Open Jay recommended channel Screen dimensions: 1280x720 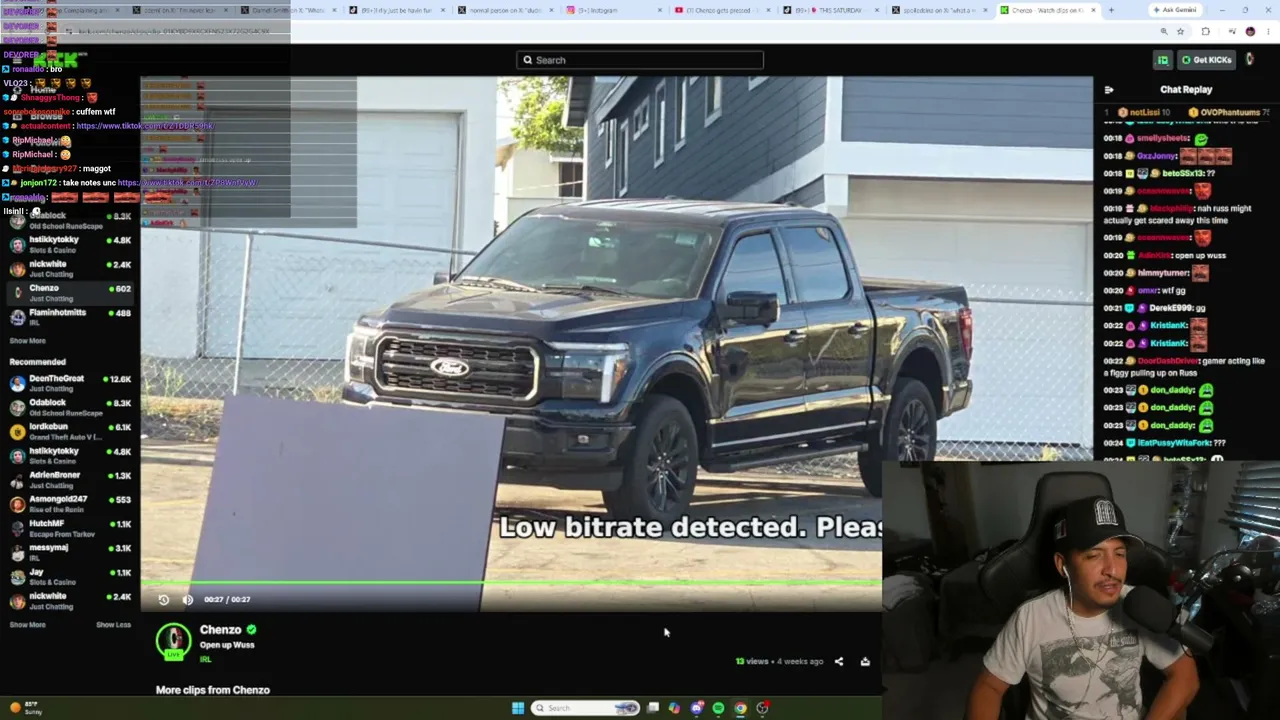70,577
